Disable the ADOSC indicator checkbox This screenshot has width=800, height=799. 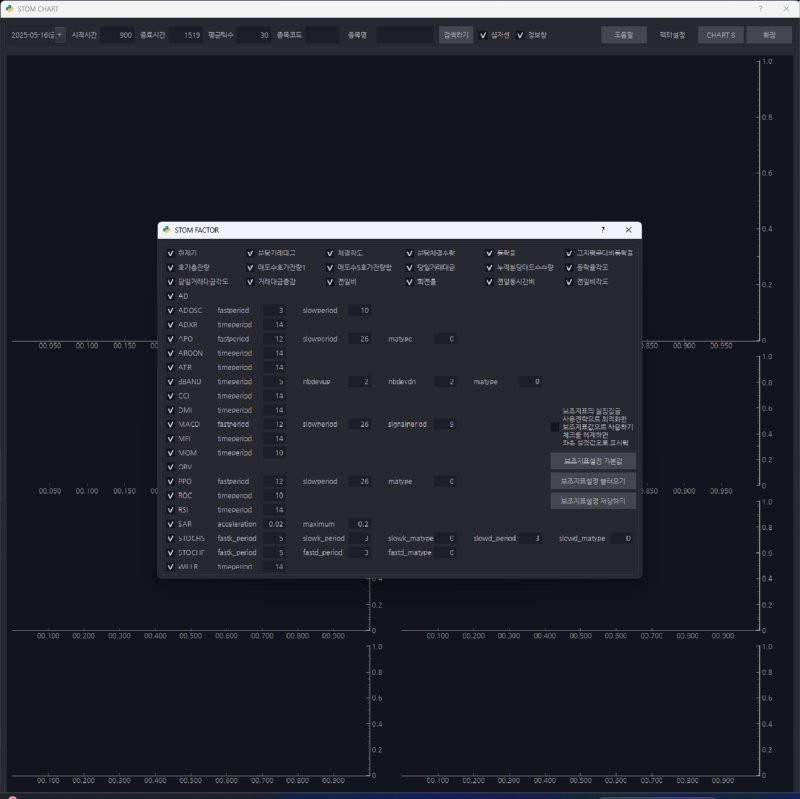coord(170,310)
